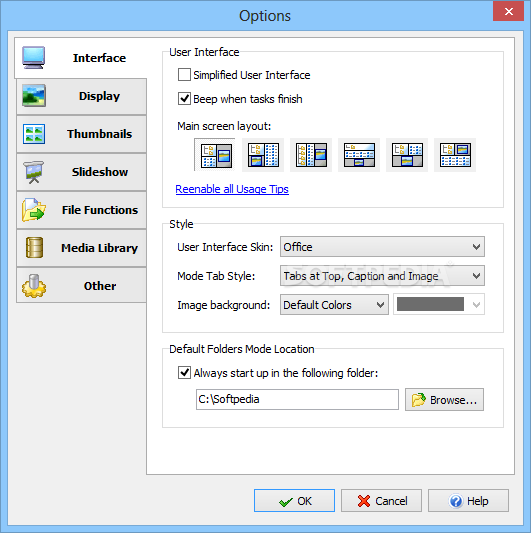This screenshot has width=531, height=533.
Task: Open the Image background Default Colors dropdown
Action: coord(334,305)
